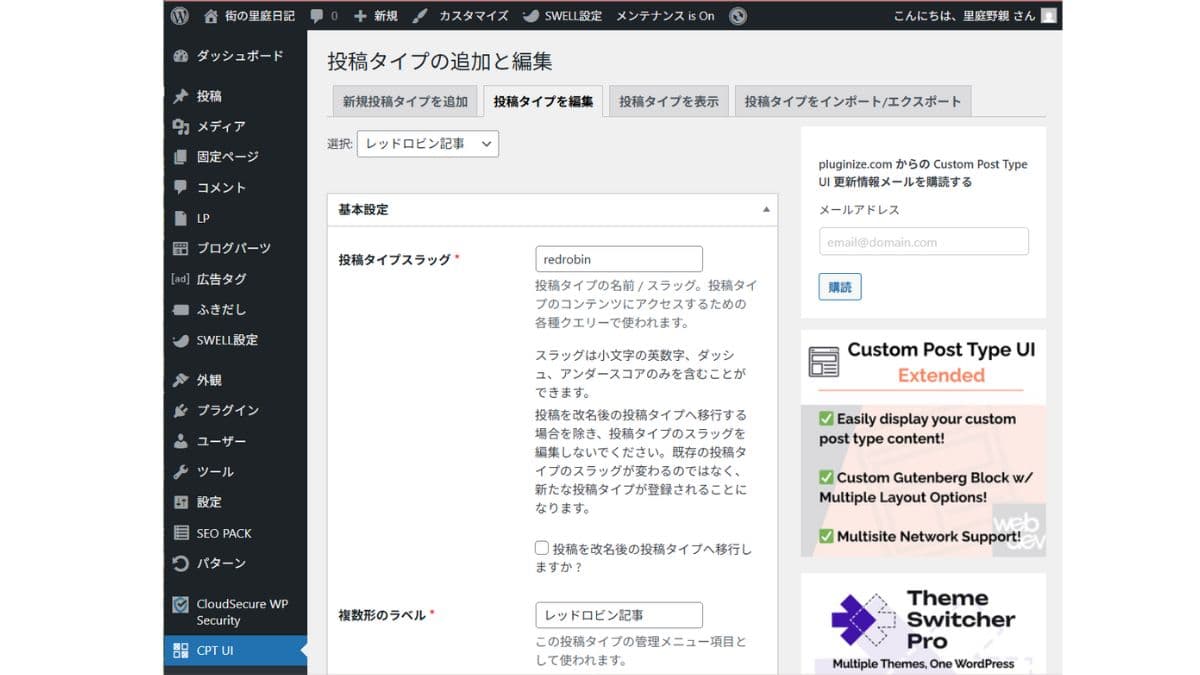
Task: Click the WordPress logo icon in admin bar
Action: [x=180, y=16]
